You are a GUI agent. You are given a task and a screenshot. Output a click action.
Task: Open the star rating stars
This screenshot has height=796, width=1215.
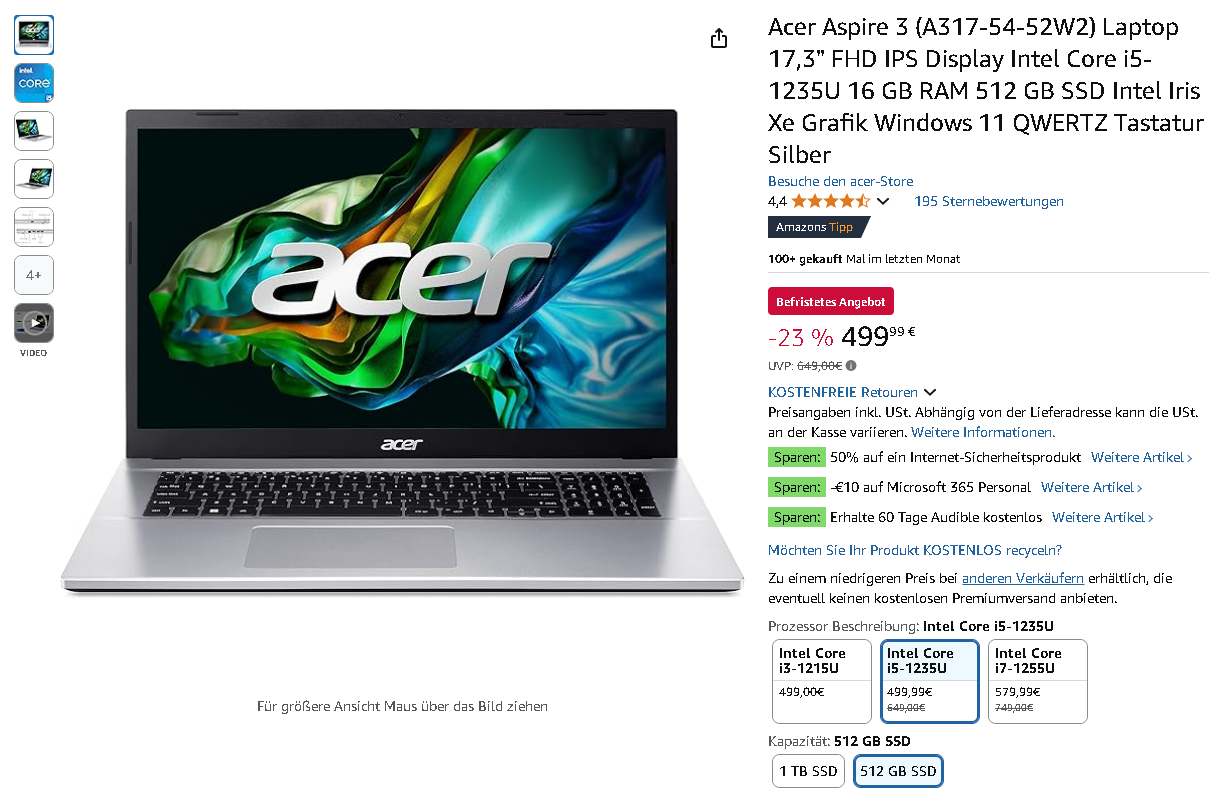[x=831, y=201]
